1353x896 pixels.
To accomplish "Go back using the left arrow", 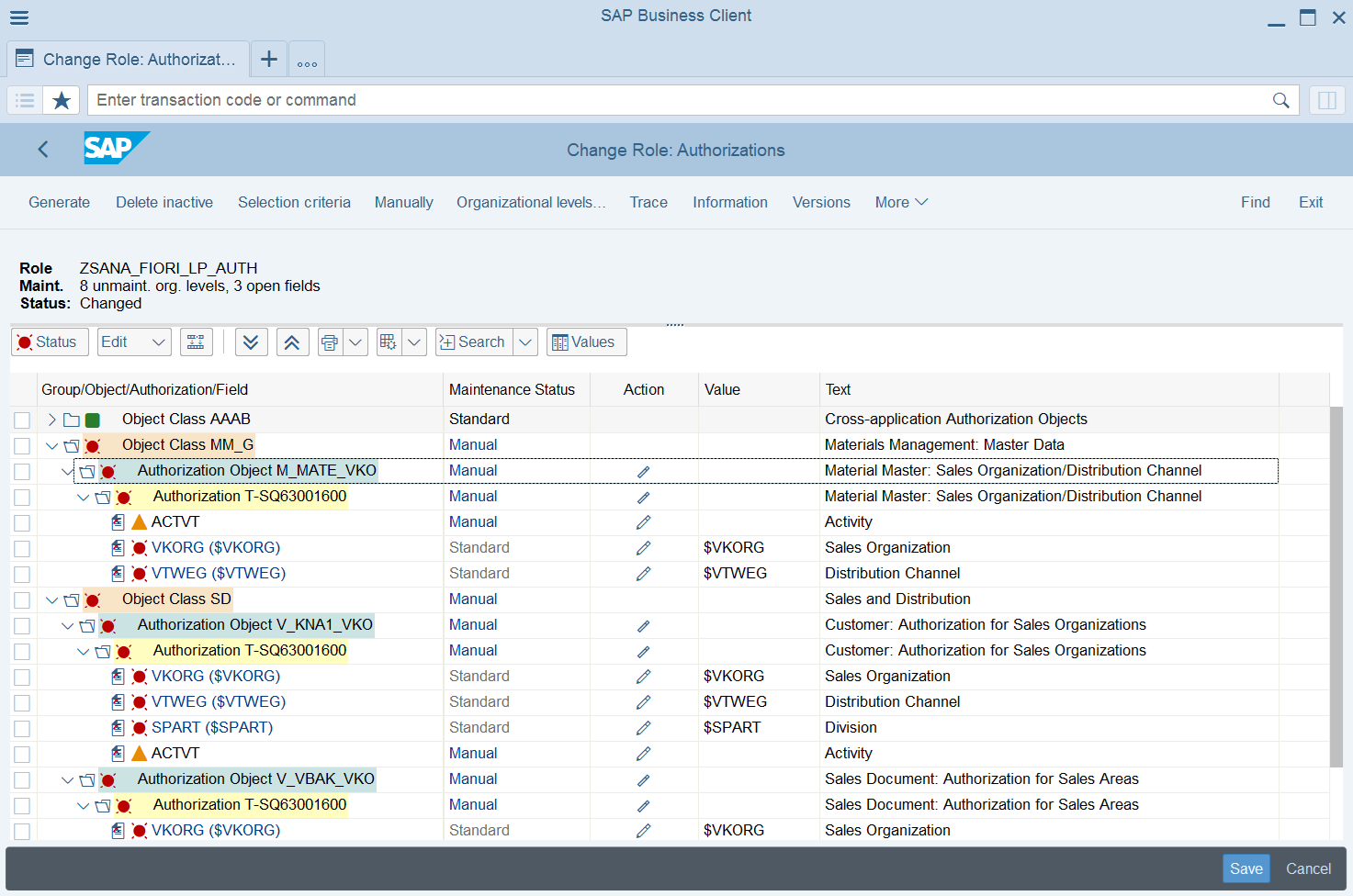I will pyautogui.click(x=43, y=150).
